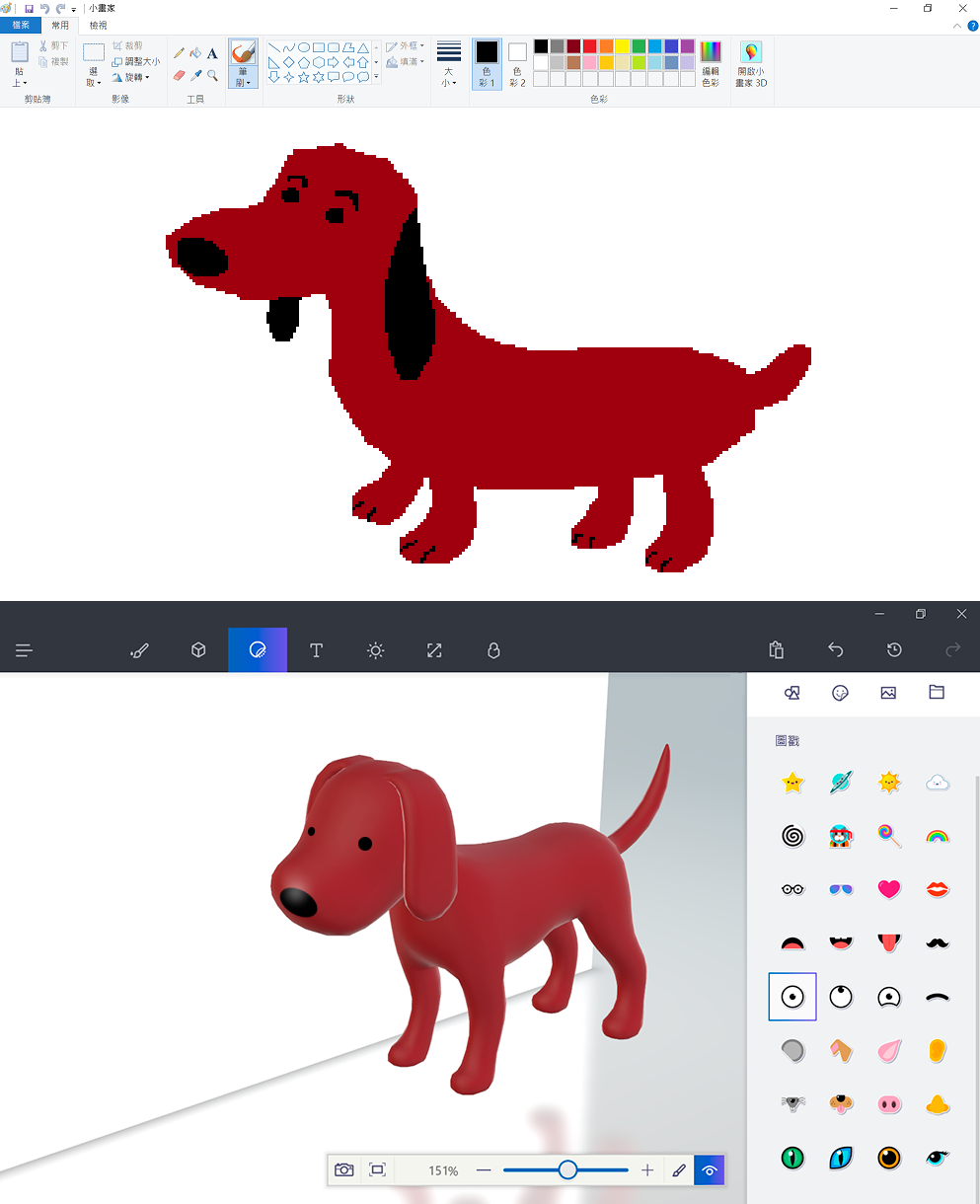
Task: Open Stickers tab in Paint 3D toolbar
Action: point(258,650)
